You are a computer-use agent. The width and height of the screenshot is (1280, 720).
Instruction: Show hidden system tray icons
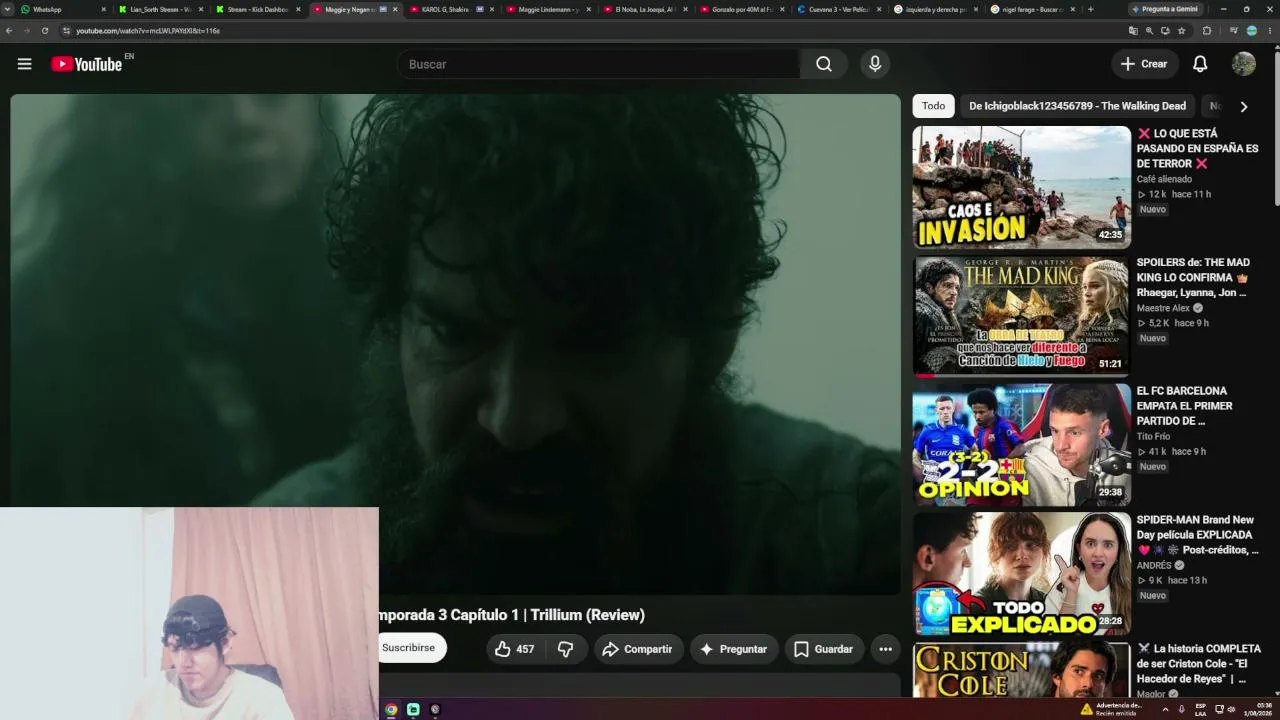(x=1165, y=709)
